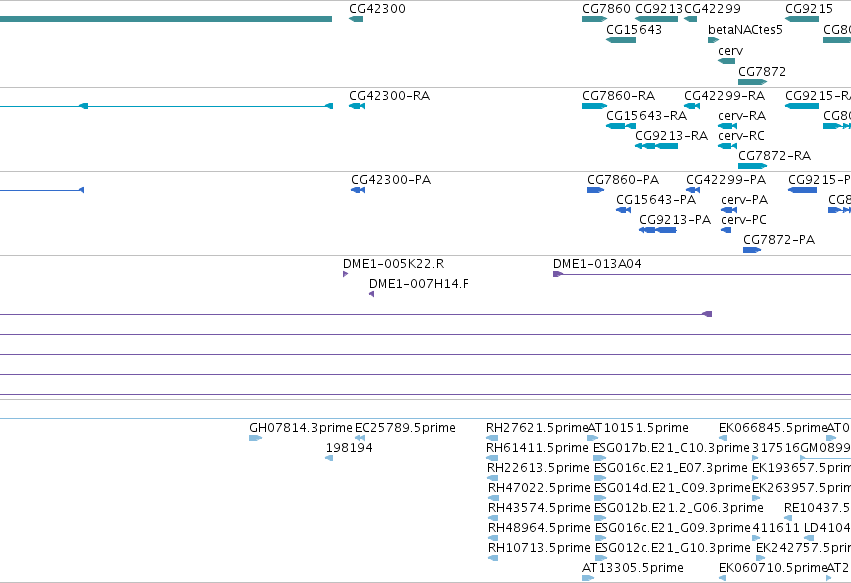The height and width of the screenshot is (583, 851).
Task: Select the cerv-RA transcript
Action: (727, 126)
